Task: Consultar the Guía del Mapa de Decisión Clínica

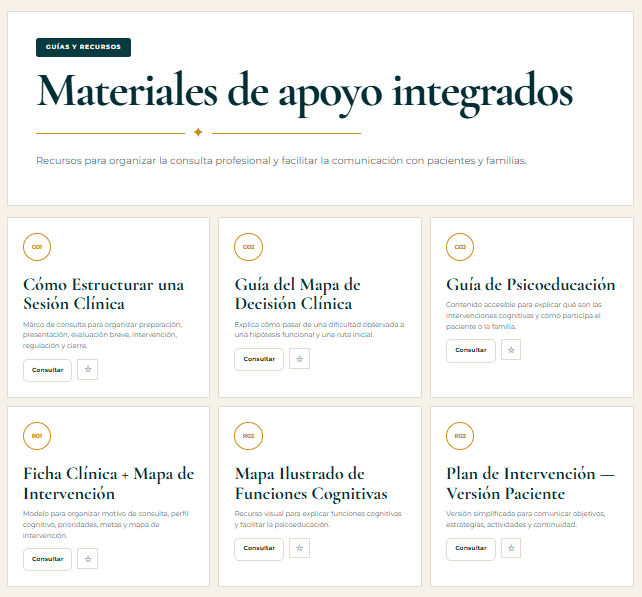Action: click(259, 359)
